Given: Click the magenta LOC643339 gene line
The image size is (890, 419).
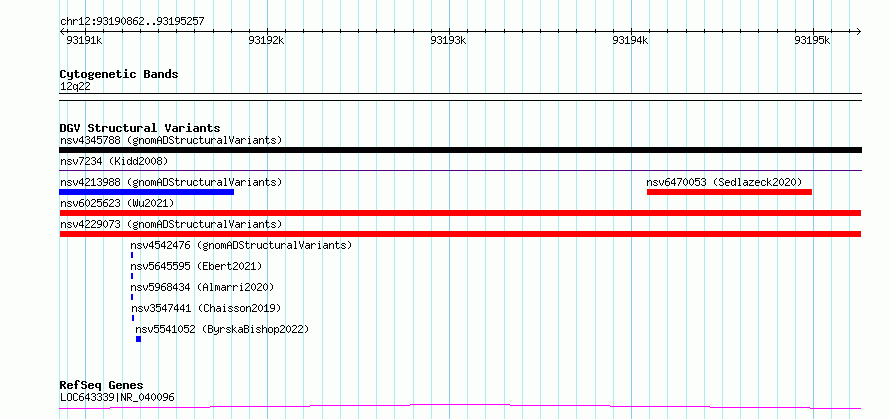Looking at the screenshot, I should click(x=460, y=407).
